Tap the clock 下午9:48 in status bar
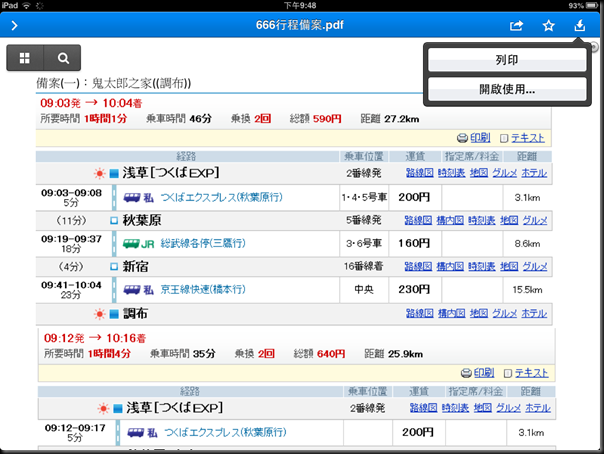 300,5
